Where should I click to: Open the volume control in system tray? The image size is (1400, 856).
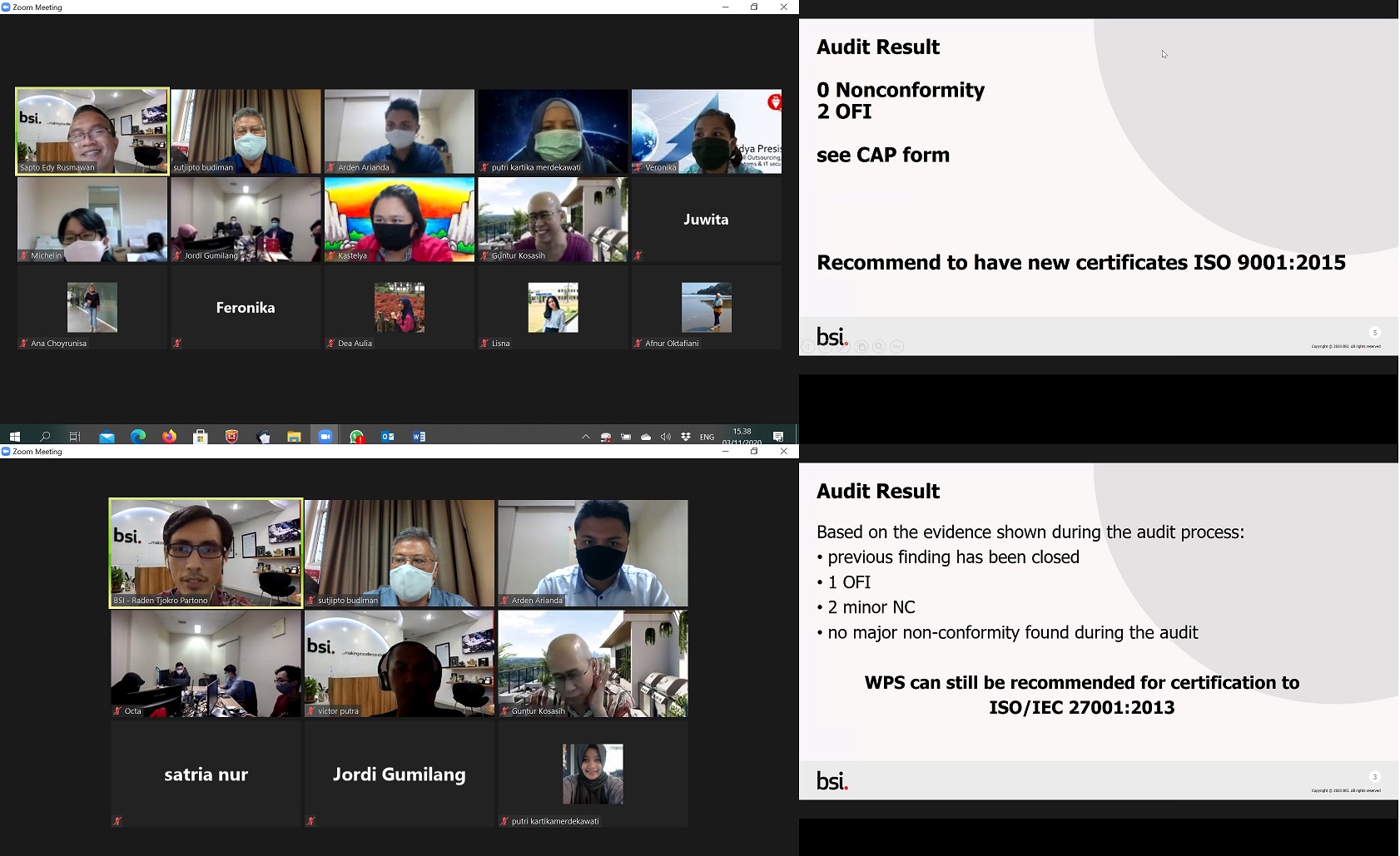point(666,437)
